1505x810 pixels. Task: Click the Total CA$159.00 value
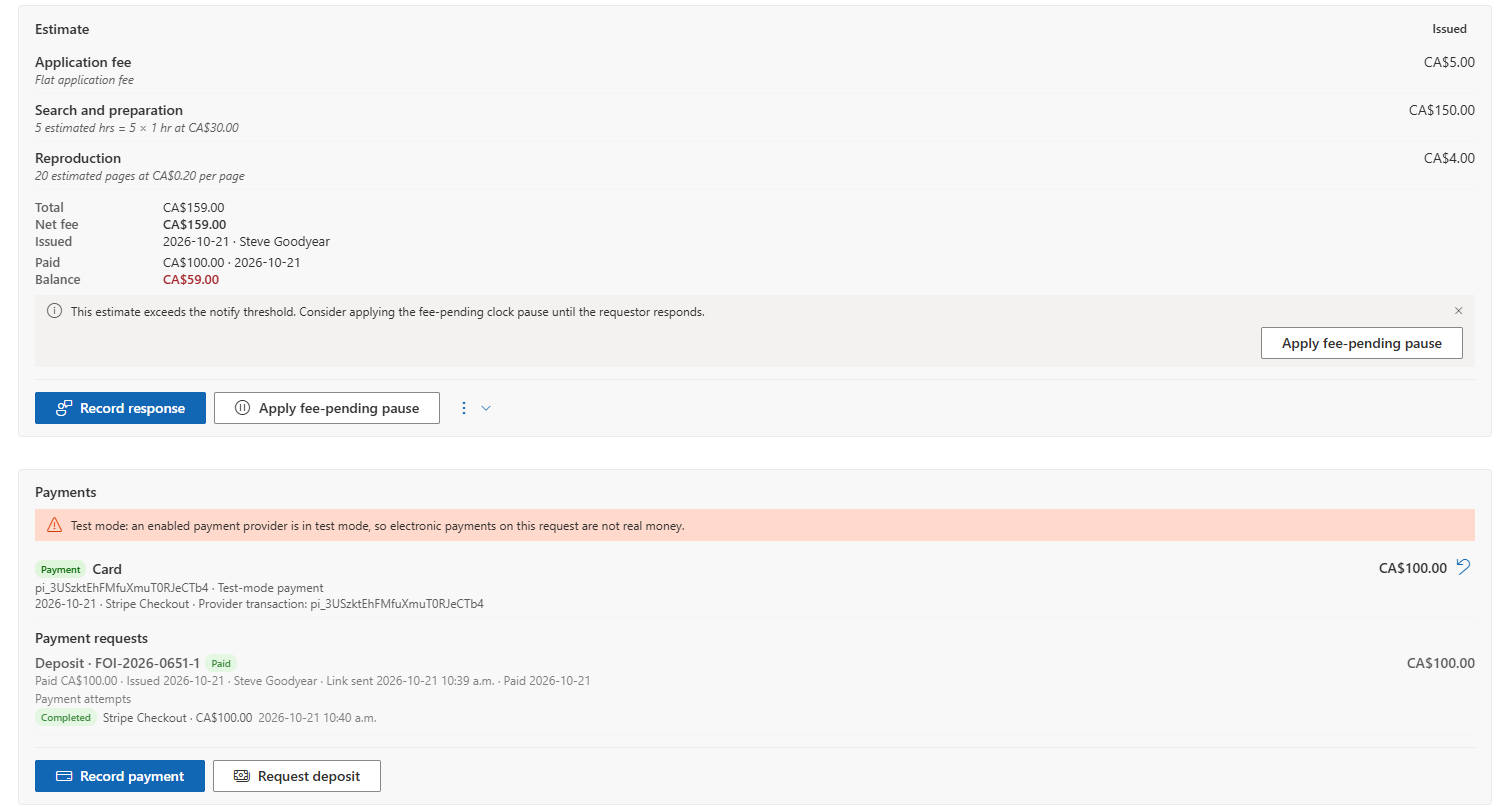(x=193, y=207)
